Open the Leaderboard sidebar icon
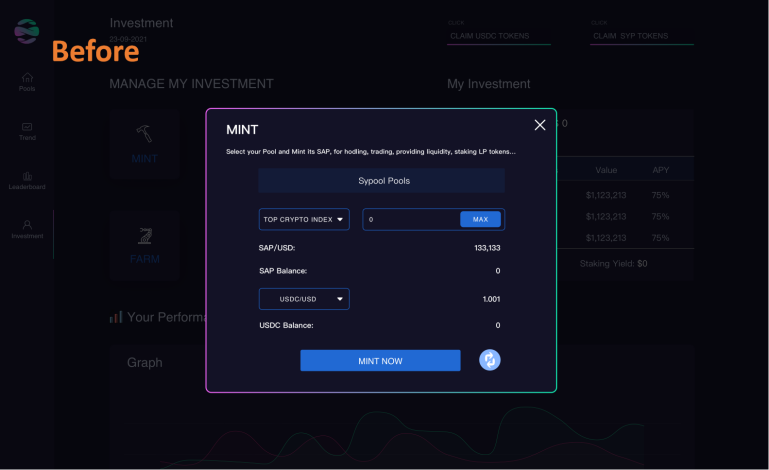This screenshot has height=470, width=769. [x=27, y=180]
